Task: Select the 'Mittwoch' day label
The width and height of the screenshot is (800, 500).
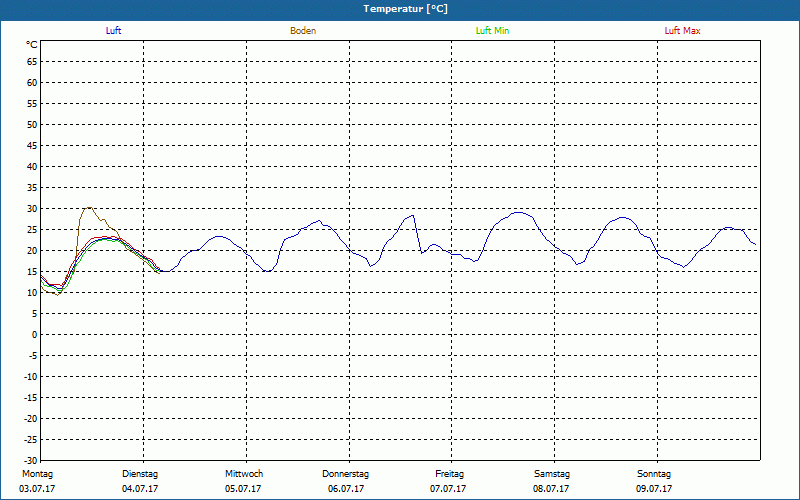Action: tap(244, 474)
